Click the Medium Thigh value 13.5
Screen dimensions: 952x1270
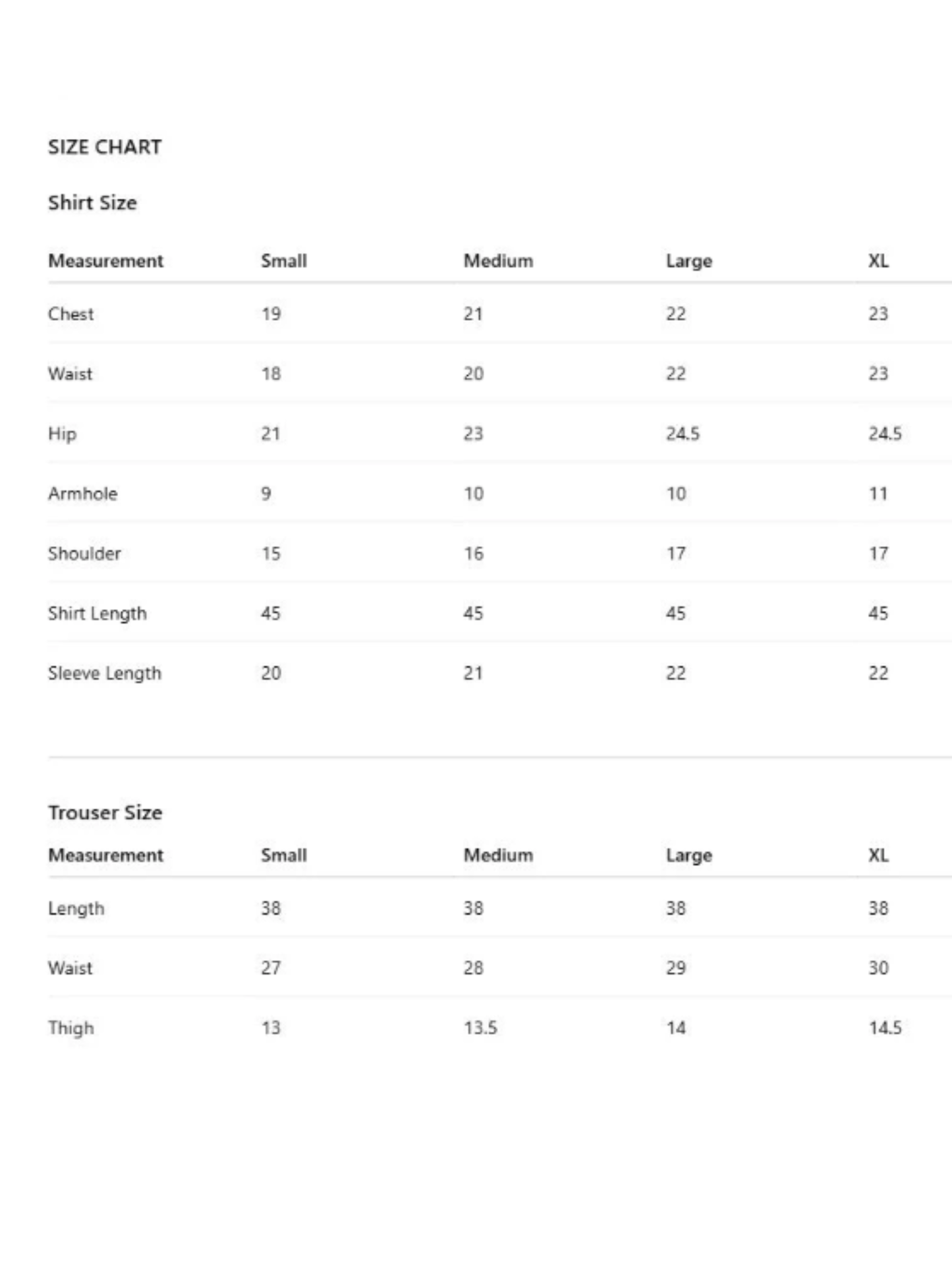click(x=480, y=1028)
